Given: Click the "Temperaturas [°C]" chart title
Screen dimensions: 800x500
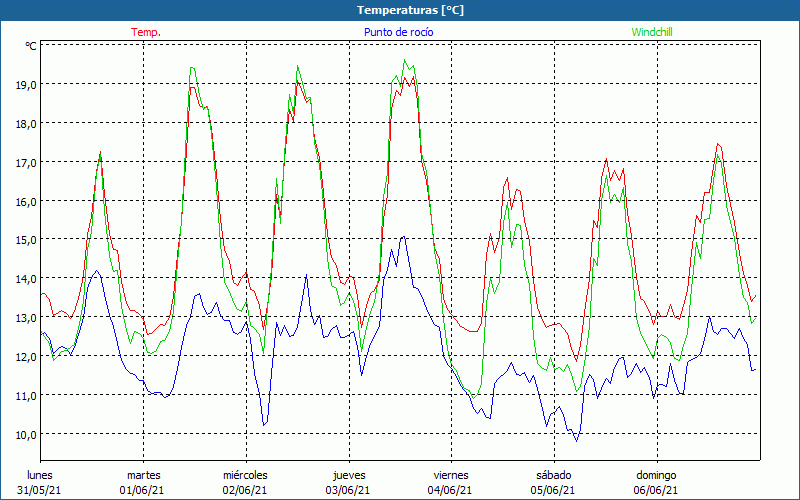Looking at the screenshot, I should click(x=410, y=10).
